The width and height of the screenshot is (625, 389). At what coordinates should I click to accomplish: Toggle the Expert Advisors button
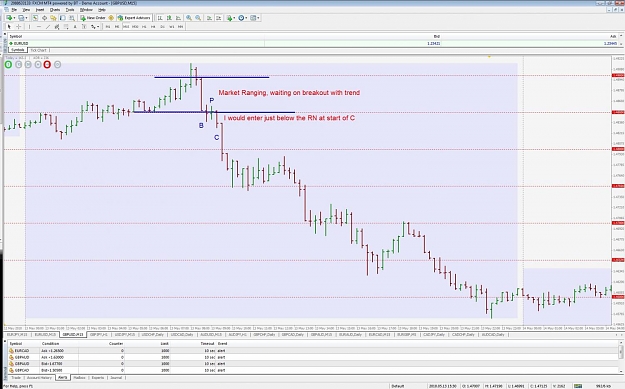coord(134,18)
